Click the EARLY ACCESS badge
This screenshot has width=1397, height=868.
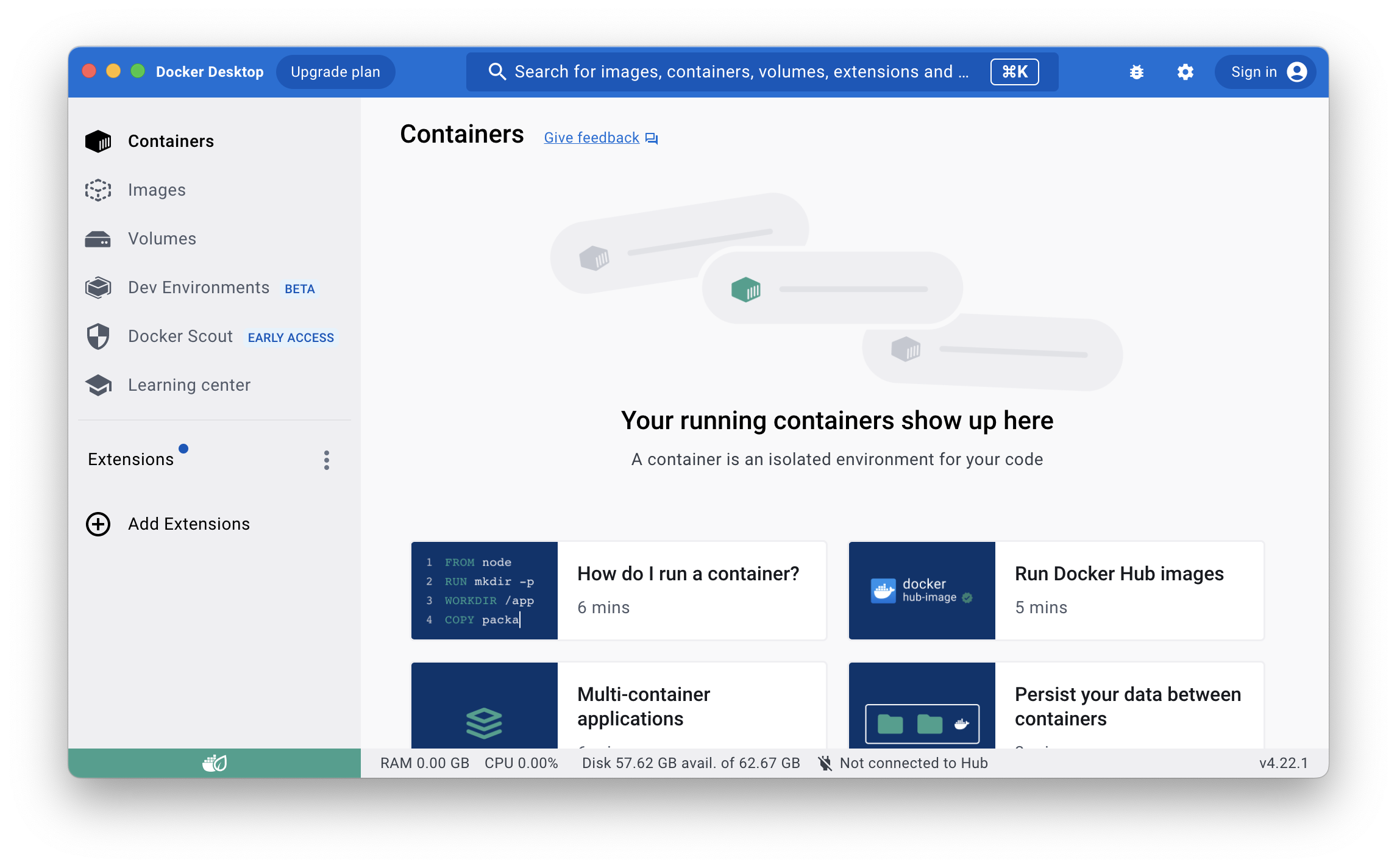click(x=291, y=338)
